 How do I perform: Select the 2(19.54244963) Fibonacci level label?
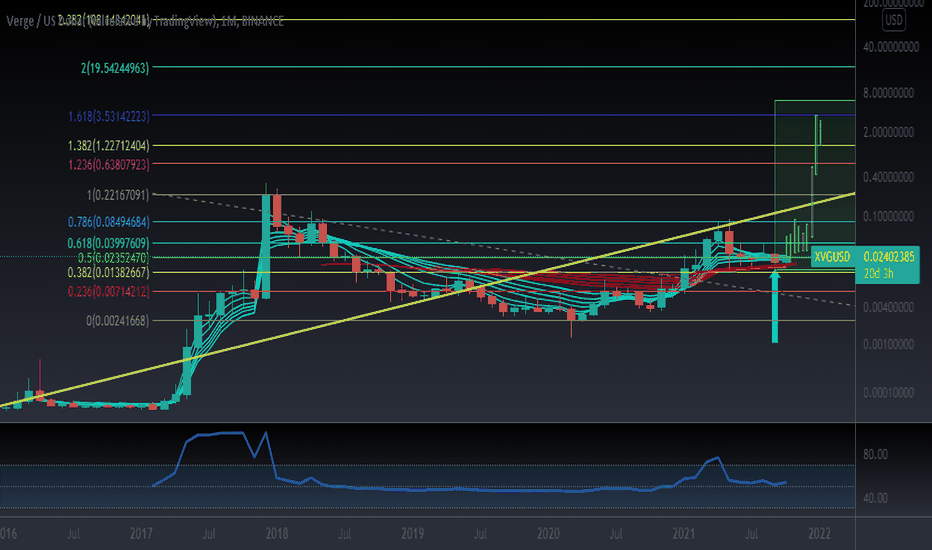(x=115, y=68)
